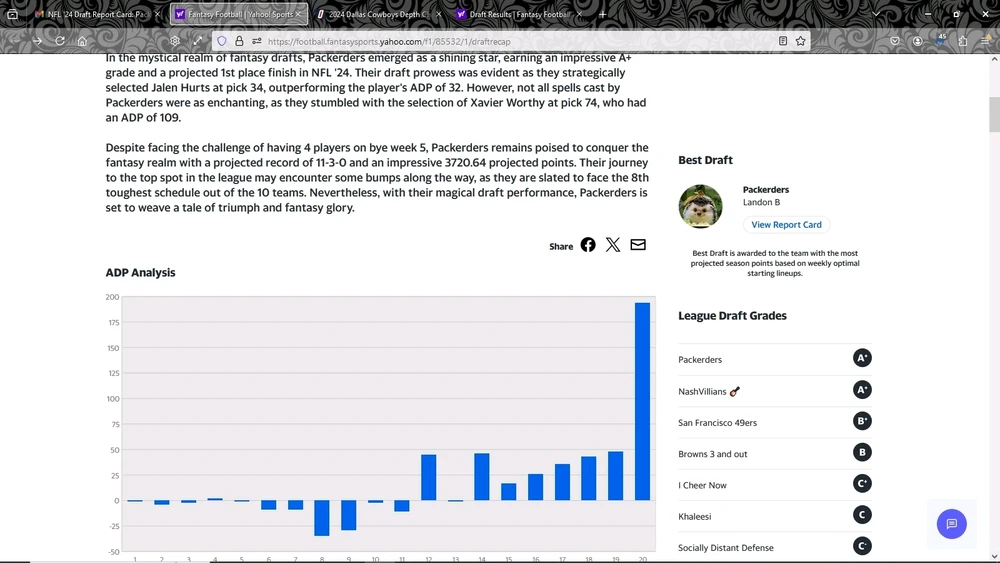The width and height of the screenshot is (1000, 563).
Task: Click Packerders A+ grade badge
Action: tap(862, 358)
